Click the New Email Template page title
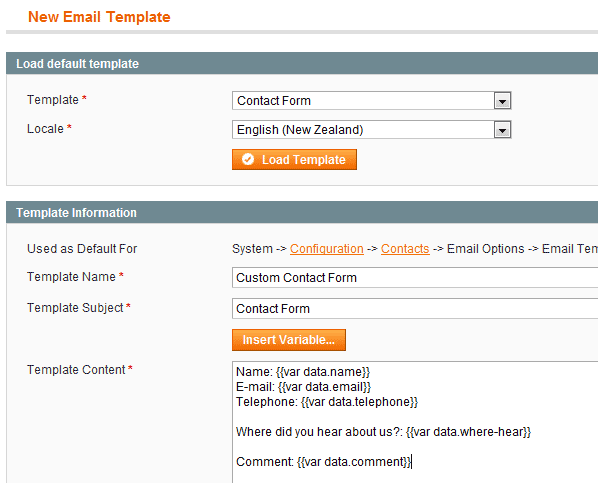598x483 pixels. (99, 17)
